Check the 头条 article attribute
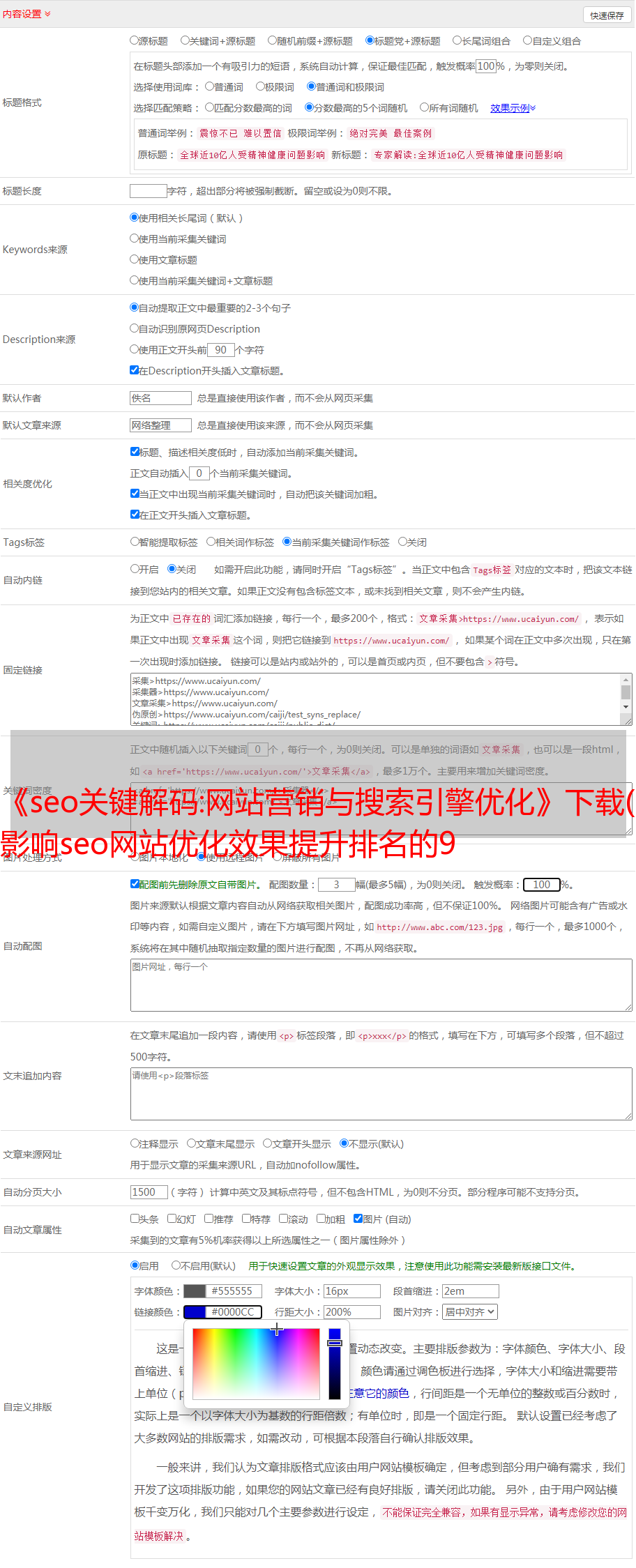This screenshot has height=1568, width=636. (135, 1219)
